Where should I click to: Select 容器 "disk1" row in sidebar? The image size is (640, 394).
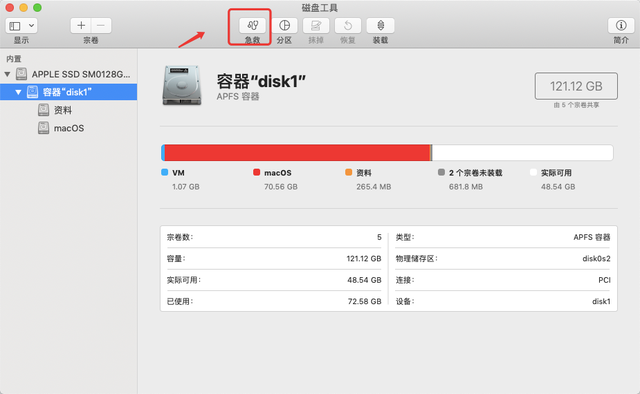pyautogui.click(x=69, y=92)
